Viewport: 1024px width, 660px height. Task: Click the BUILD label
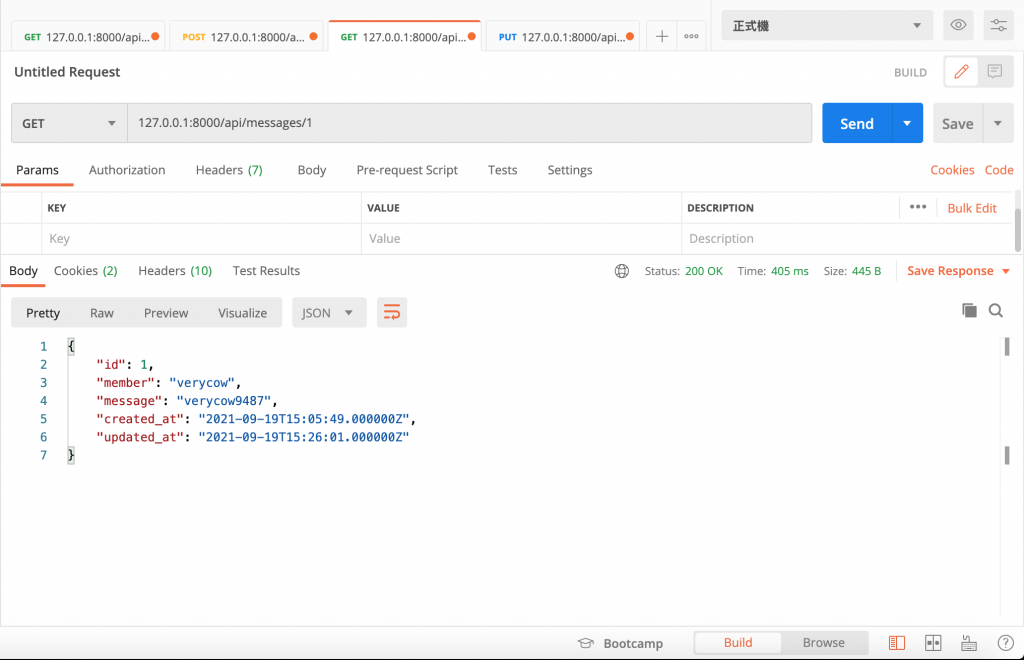(x=910, y=72)
